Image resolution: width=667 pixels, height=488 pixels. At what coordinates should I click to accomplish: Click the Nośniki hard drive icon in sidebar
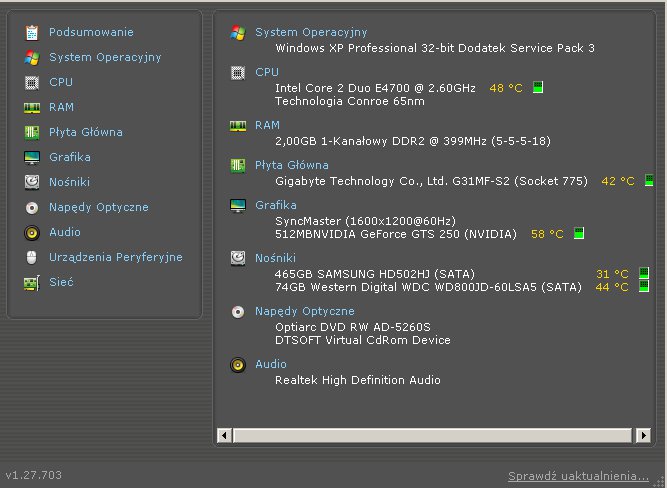tap(32, 182)
